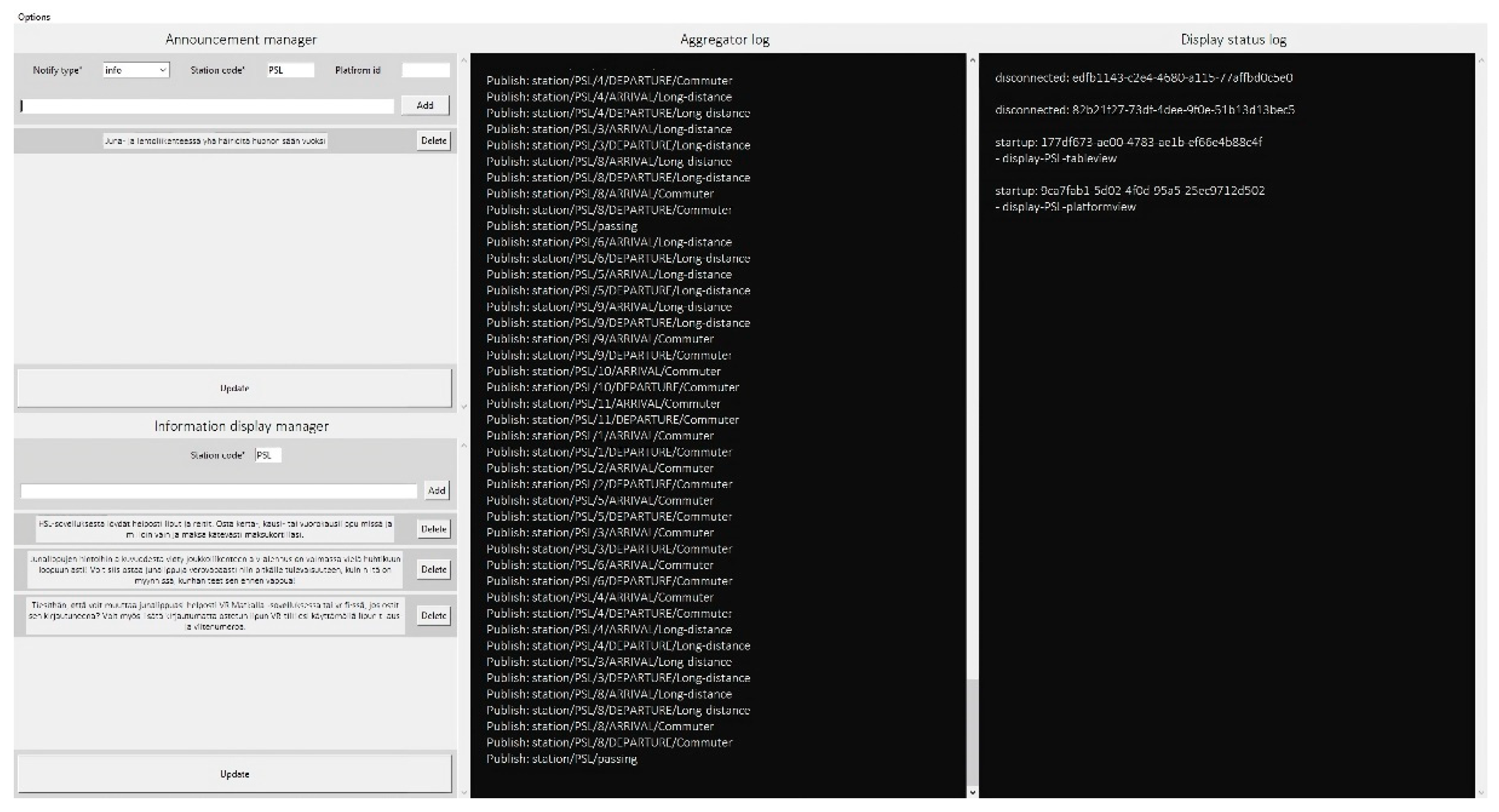This screenshot has height=812, width=1499.
Task: Click the Platform id input field
Action: (425, 70)
